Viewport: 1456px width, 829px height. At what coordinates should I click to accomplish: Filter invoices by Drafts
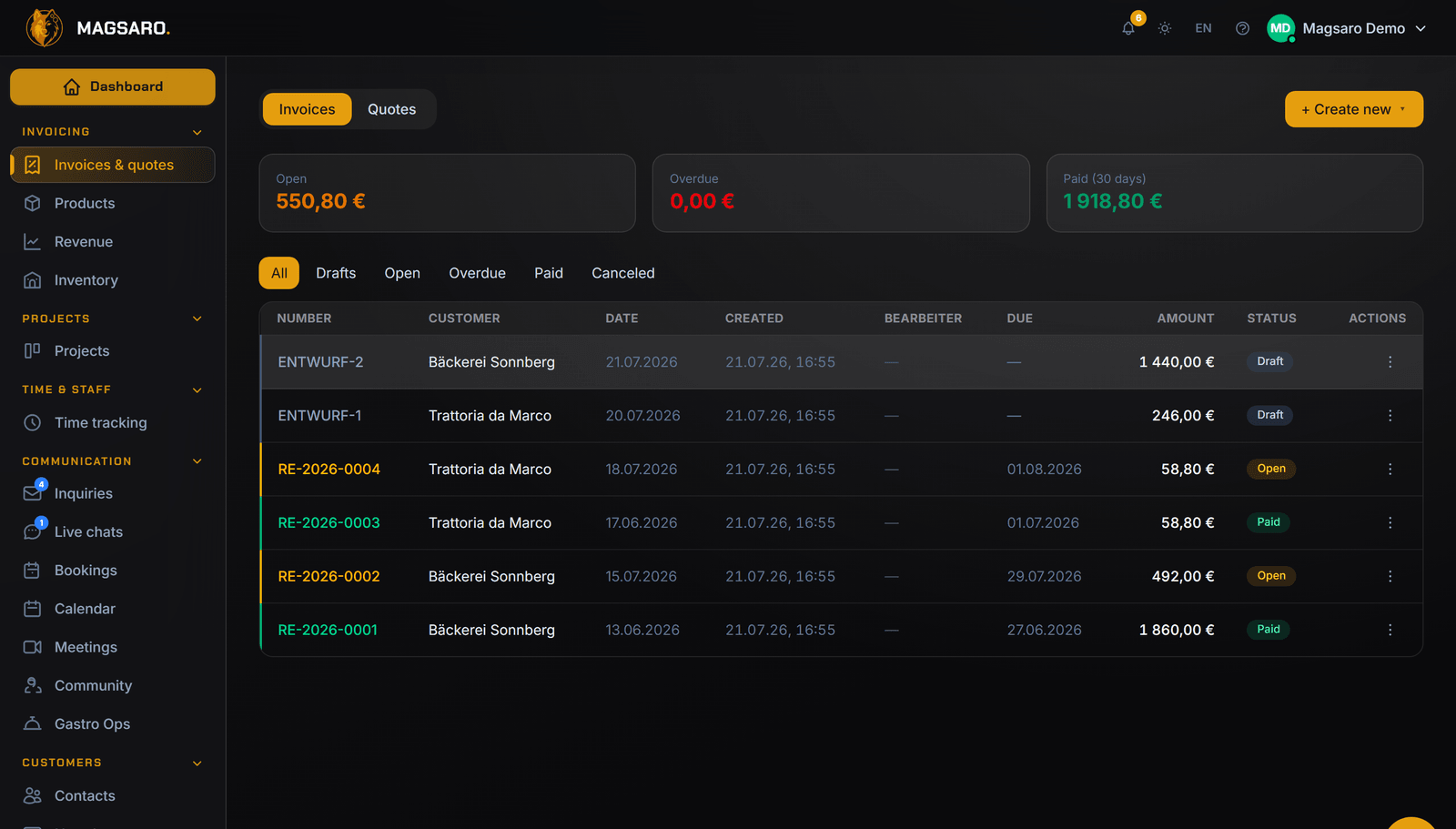pyautogui.click(x=336, y=273)
